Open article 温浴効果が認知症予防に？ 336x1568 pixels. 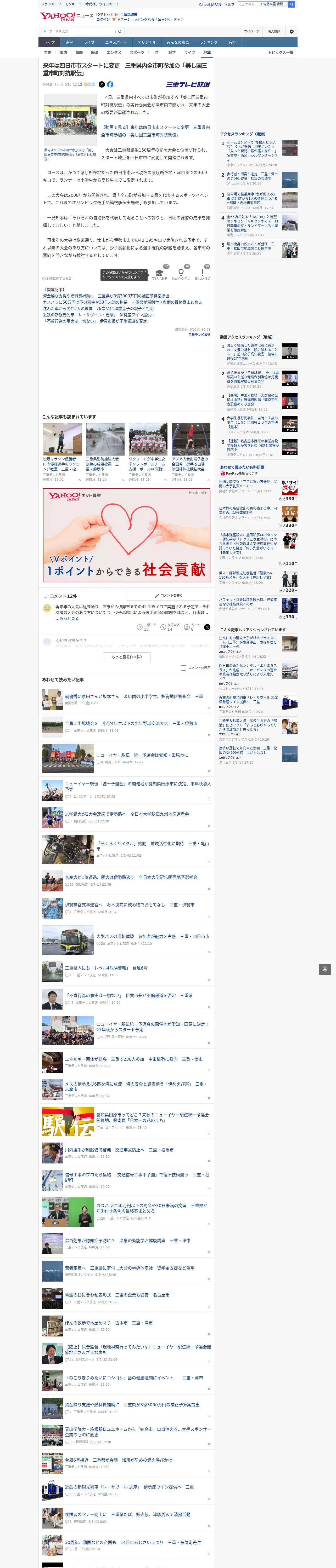tap(127, 1241)
